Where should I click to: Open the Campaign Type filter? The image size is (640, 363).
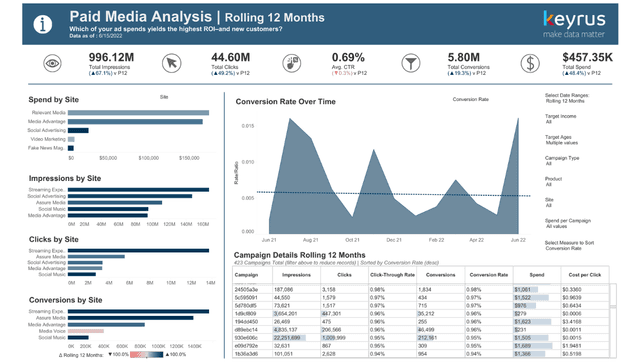[562, 161]
